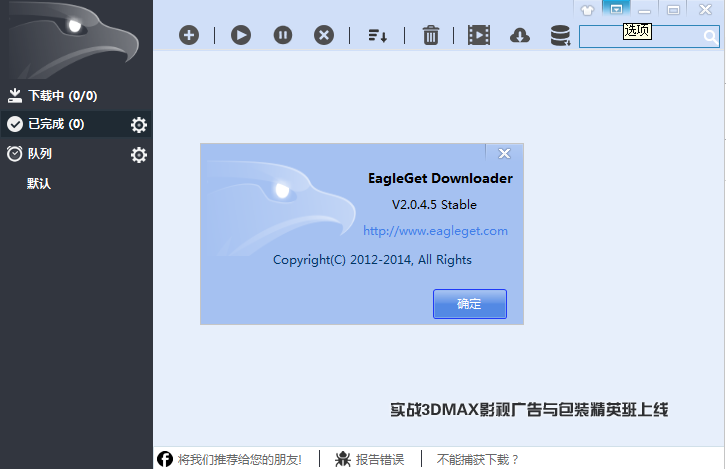This screenshot has width=726, height=469.
Task: Click the Copyright(C) 2012-2014 text
Action: click(372, 260)
